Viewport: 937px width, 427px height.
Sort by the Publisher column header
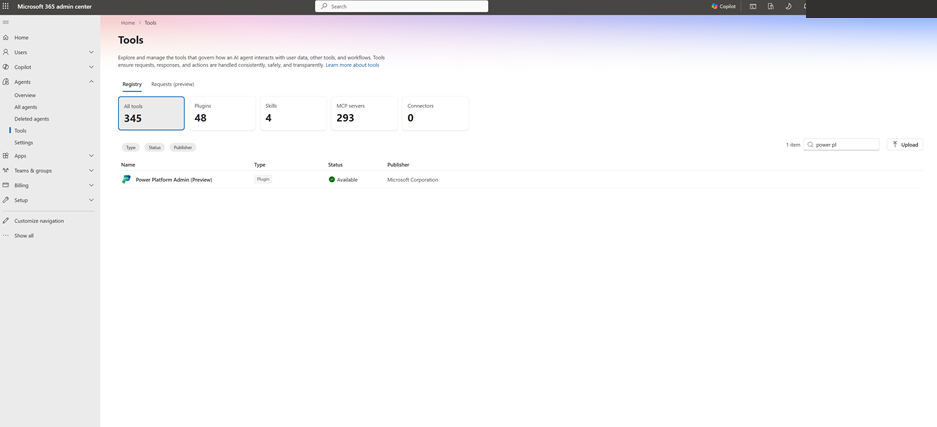pyautogui.click(x=398, y=165)
